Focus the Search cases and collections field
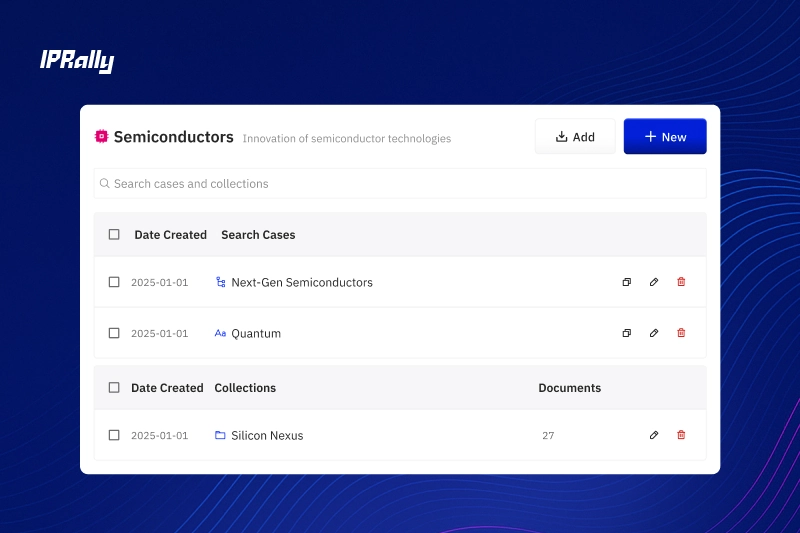 pos(400,184)
